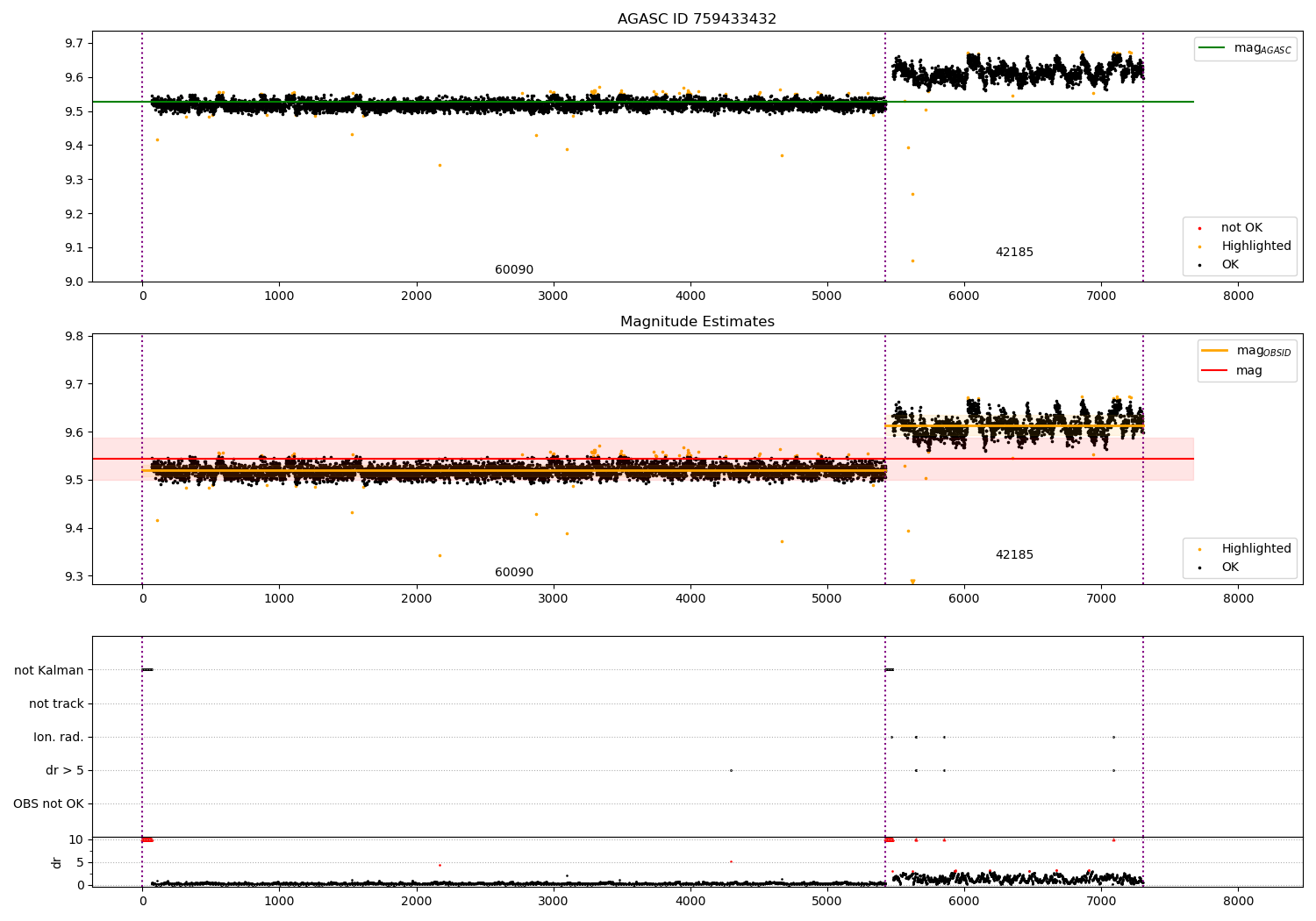This screenshot has width=1316, height=921.
Task: Click the 9.3 y-axis tick of middle plot
Action: tap(74, 577)
